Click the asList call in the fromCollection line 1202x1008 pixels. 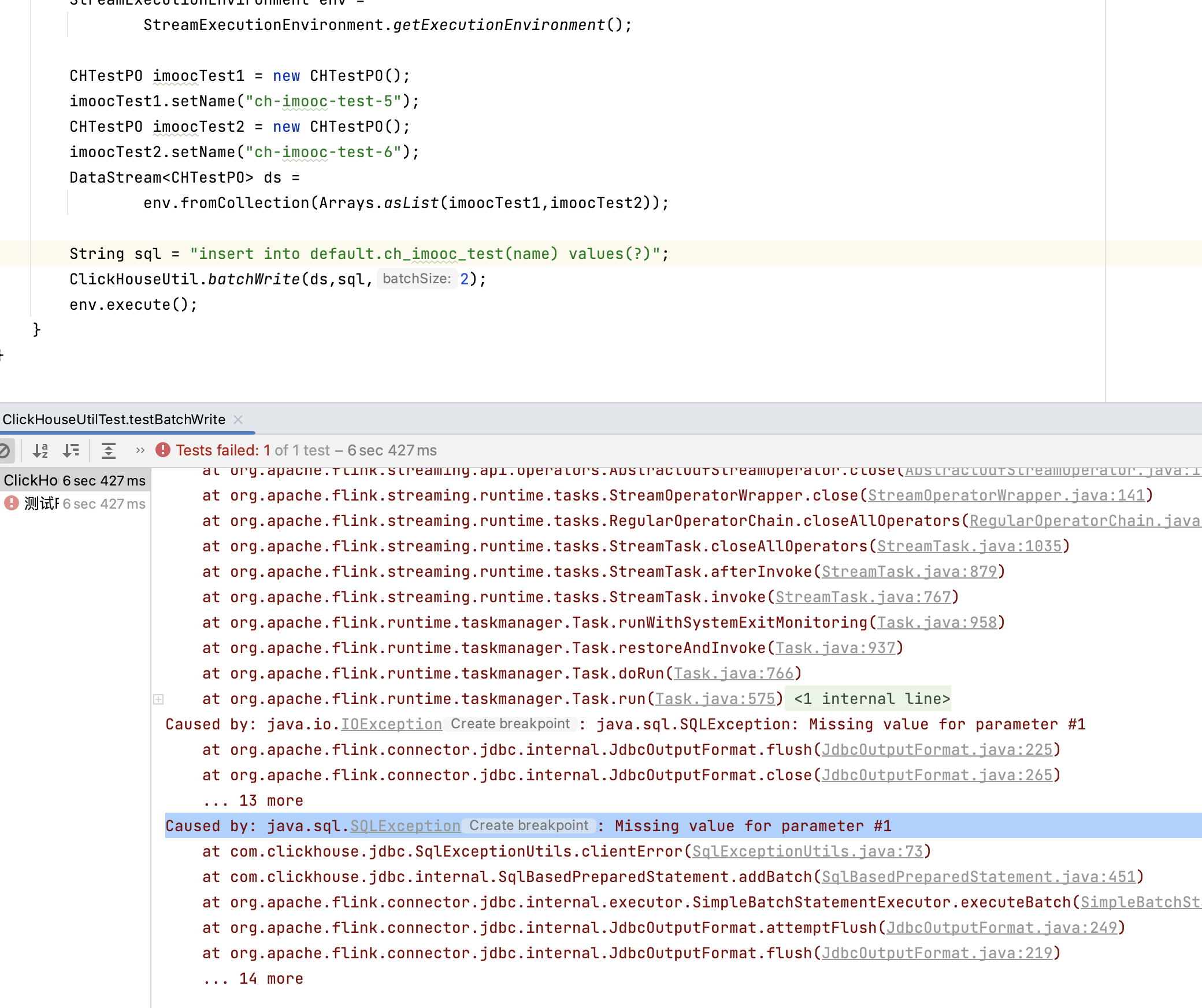point(411,203)
